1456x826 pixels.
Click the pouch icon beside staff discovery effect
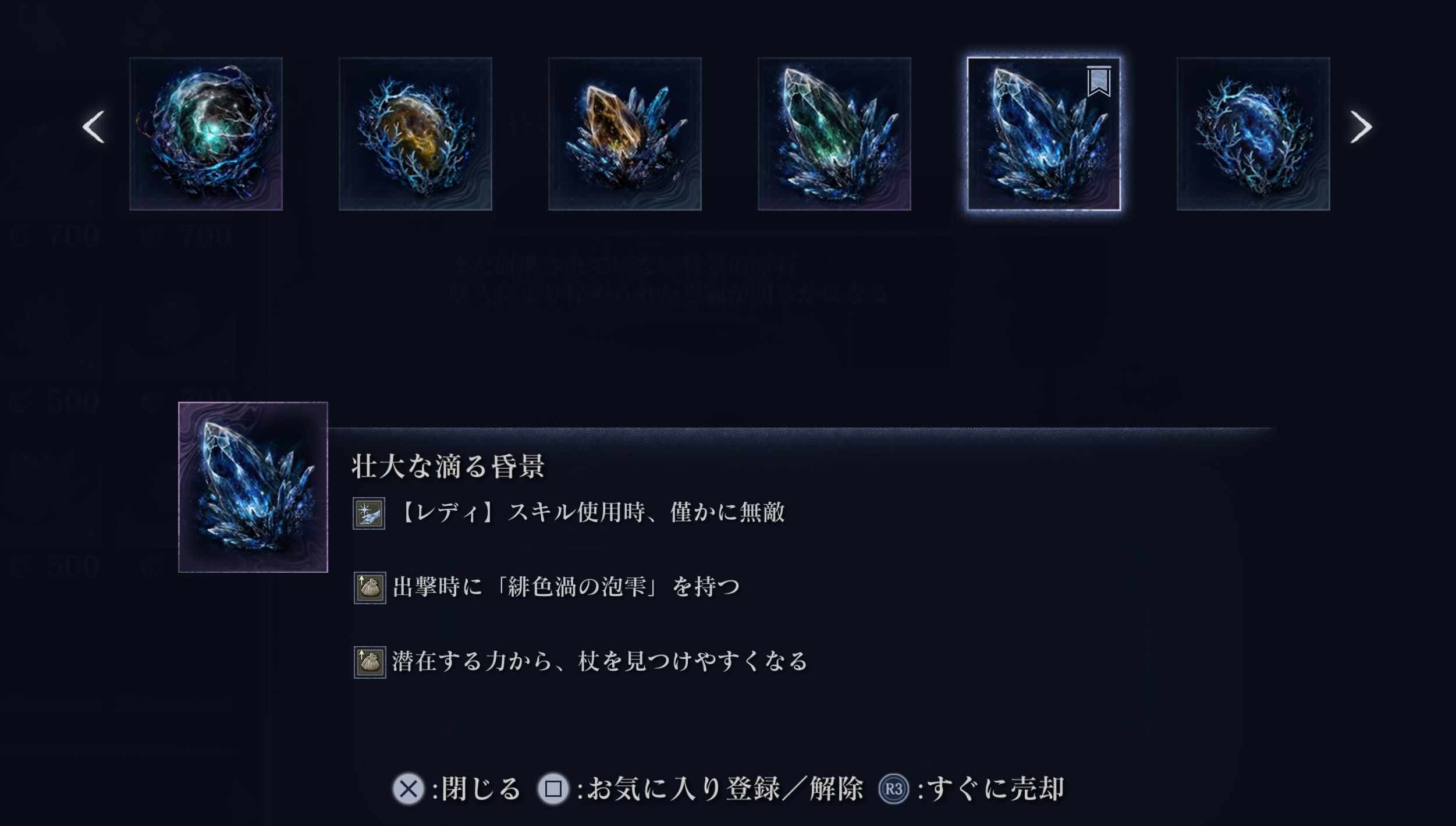370,662
